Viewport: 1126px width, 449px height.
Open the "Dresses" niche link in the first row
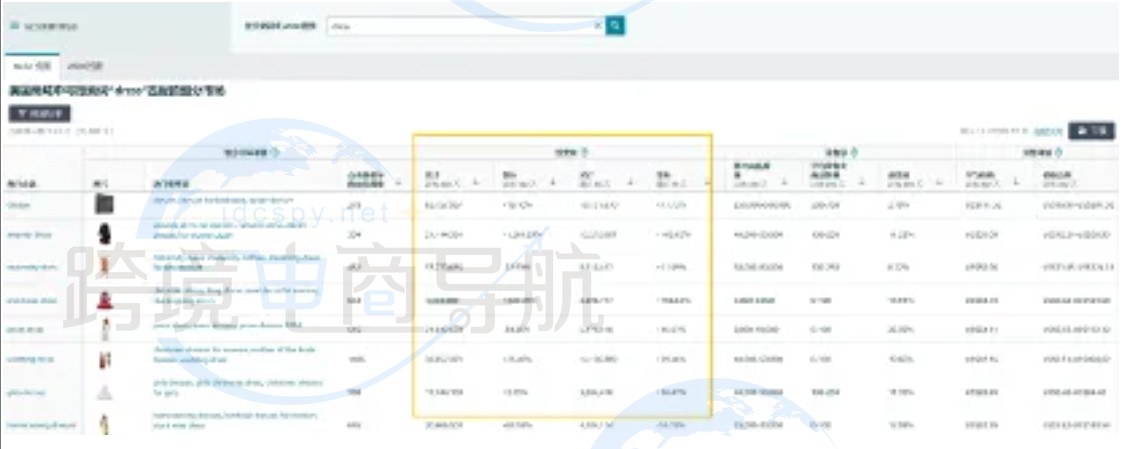17,205
